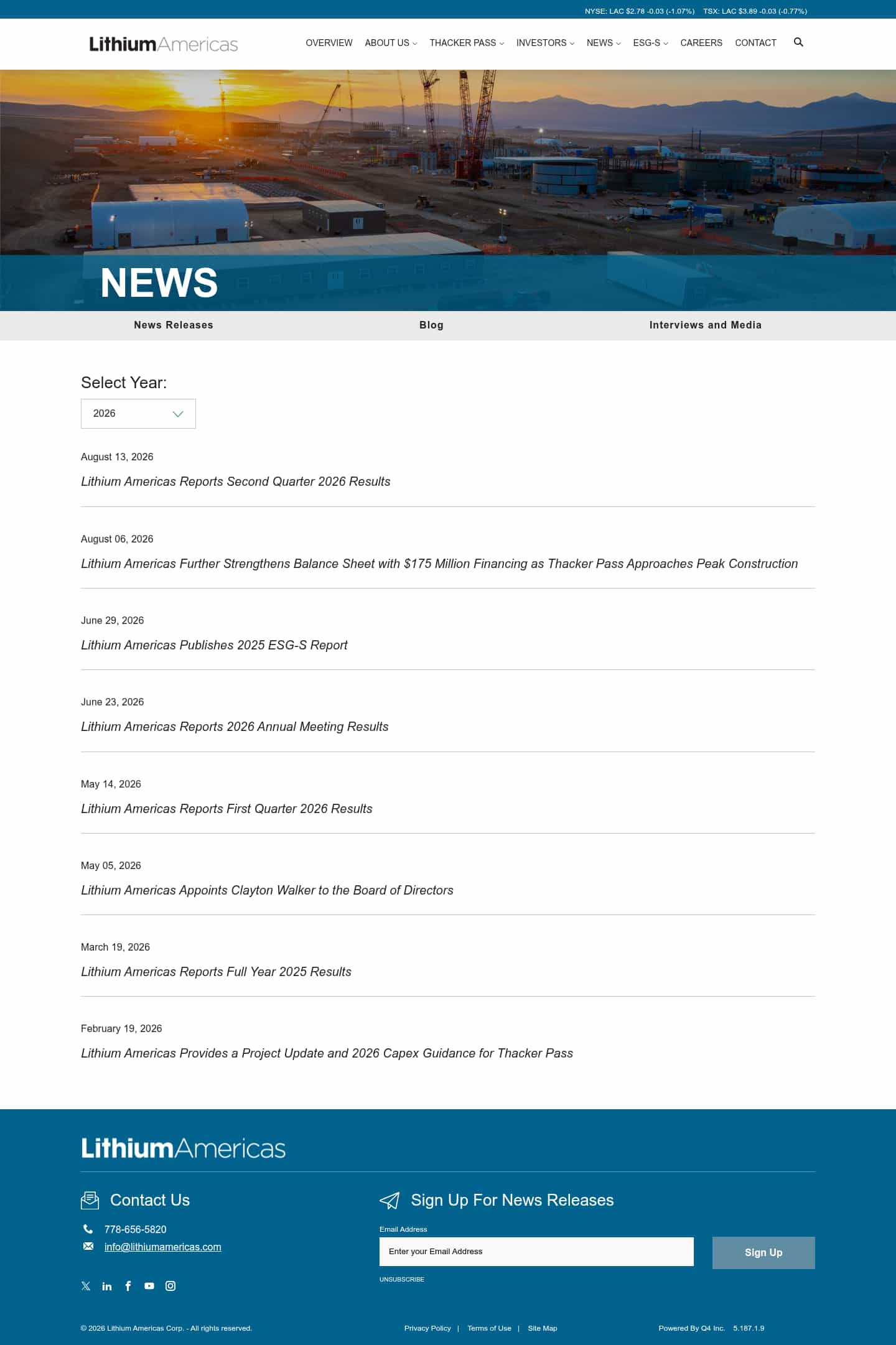The width and height of the screenshot is (896, 1345).
Task: Click the Unsubscribe link
Action: pyautogui.click(x=402, y=1280)
